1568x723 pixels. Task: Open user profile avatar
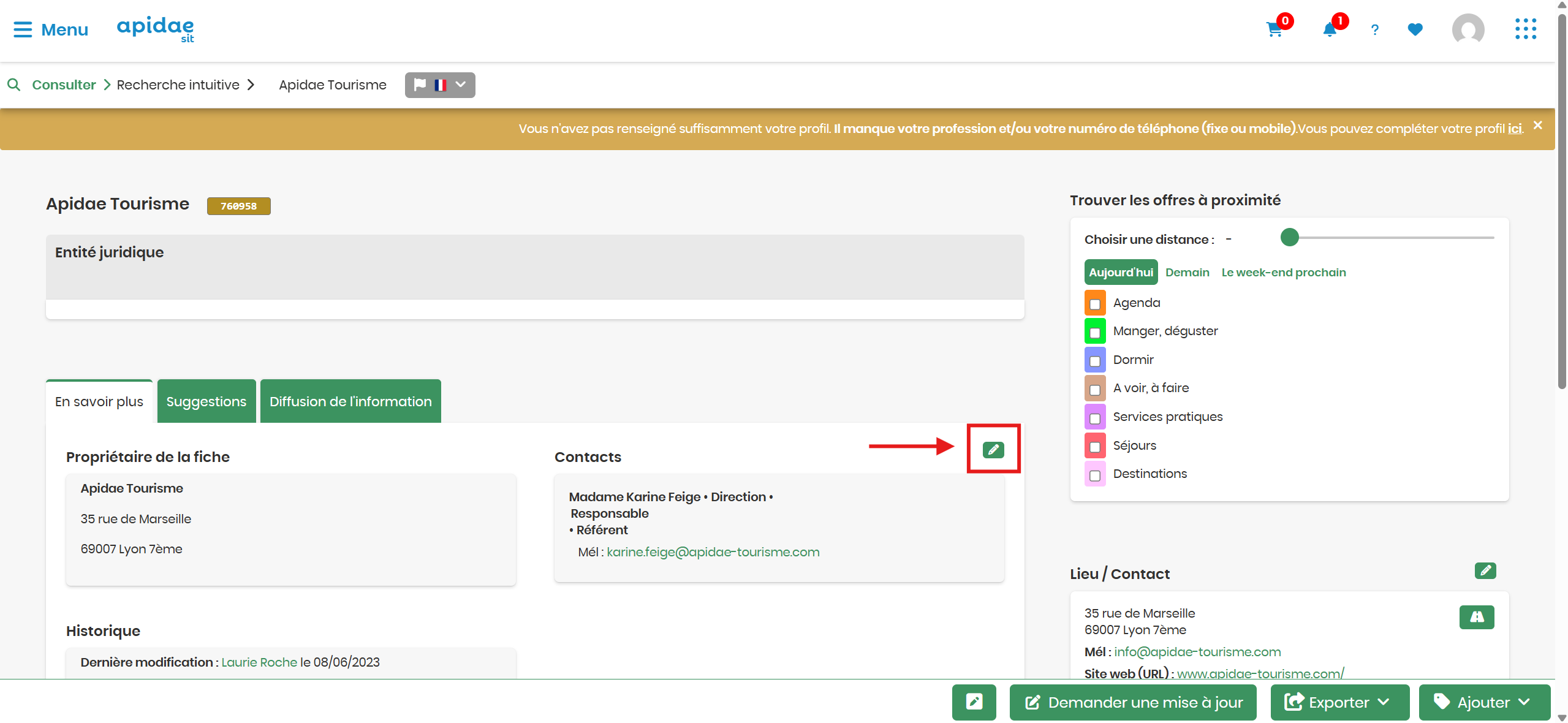click(1468, 29)
